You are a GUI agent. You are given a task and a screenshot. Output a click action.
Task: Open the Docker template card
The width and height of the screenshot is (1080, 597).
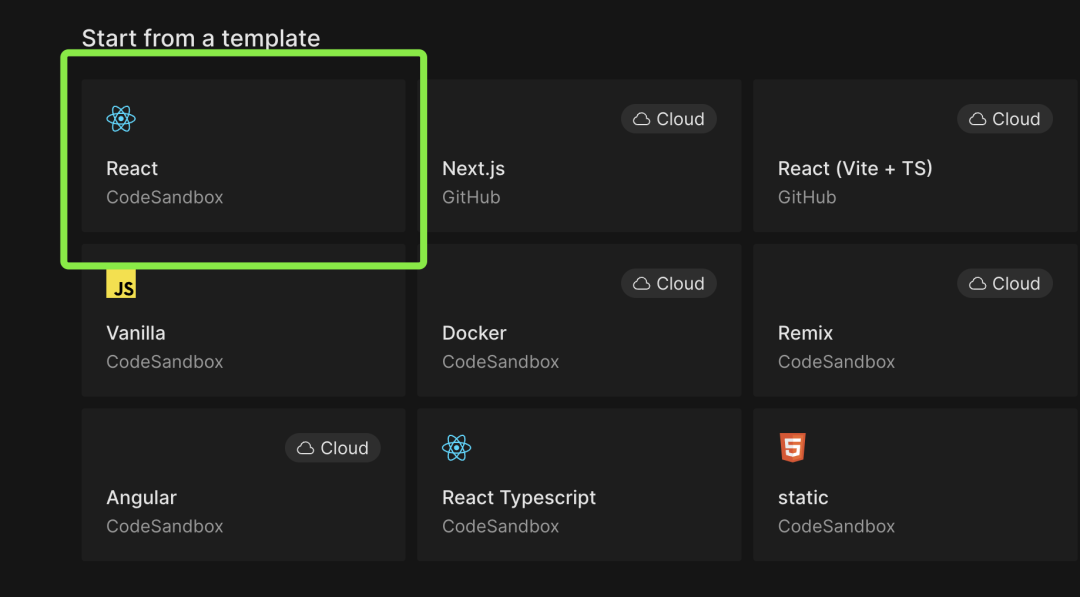coord(579,320)
